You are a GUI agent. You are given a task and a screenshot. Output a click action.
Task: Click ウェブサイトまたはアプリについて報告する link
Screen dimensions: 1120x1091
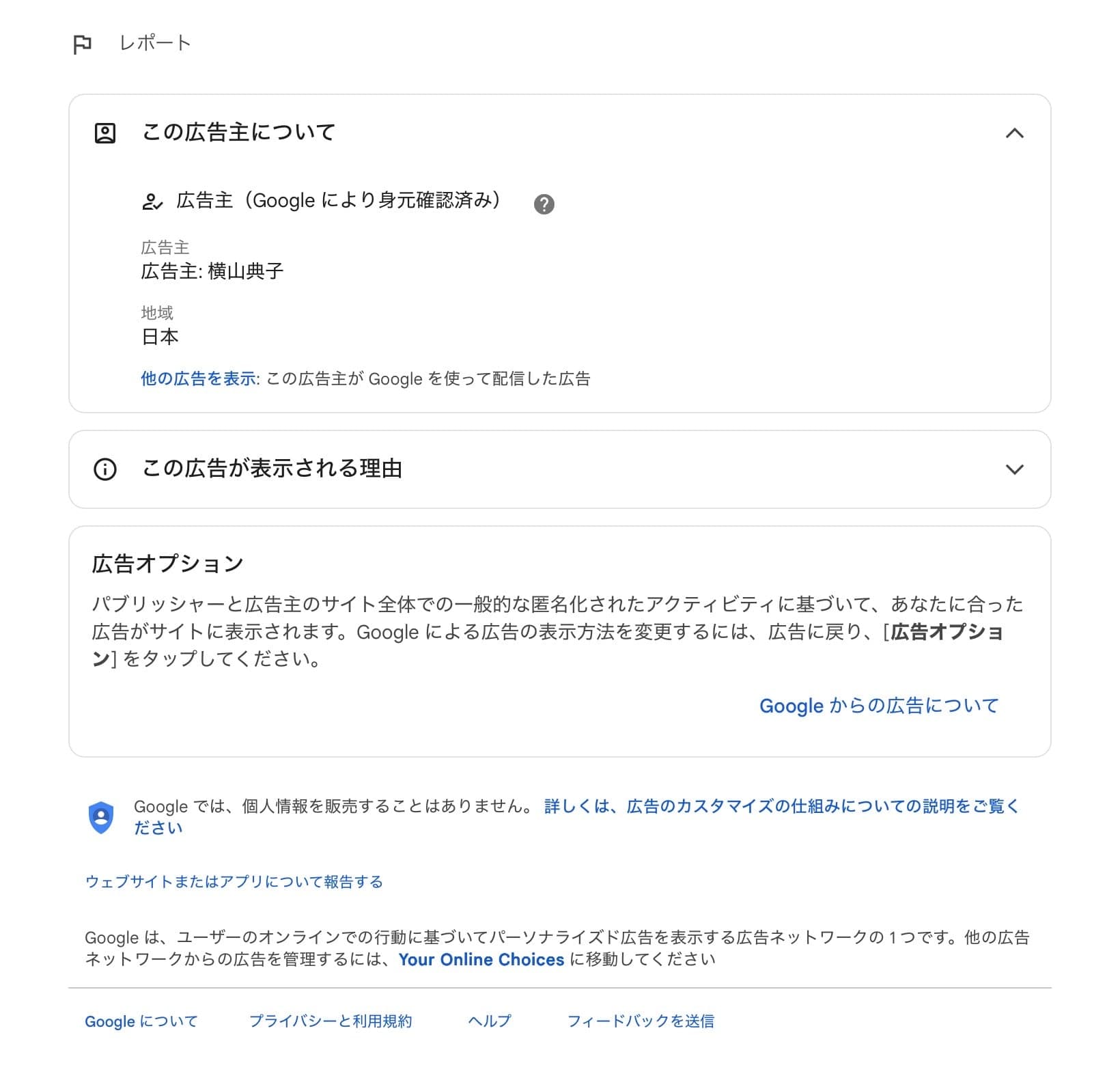pyautogui.click(x=234, y=882)
